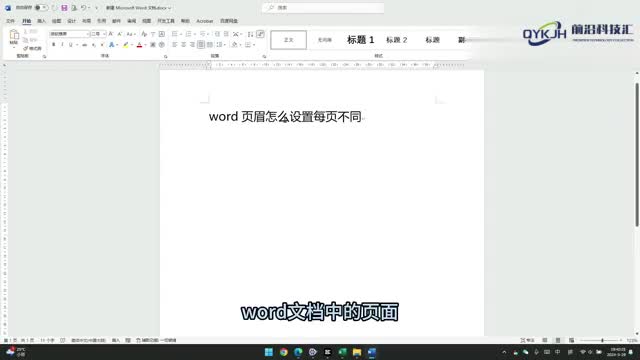Switch to the Design (设计) ribbon tab

71,21
